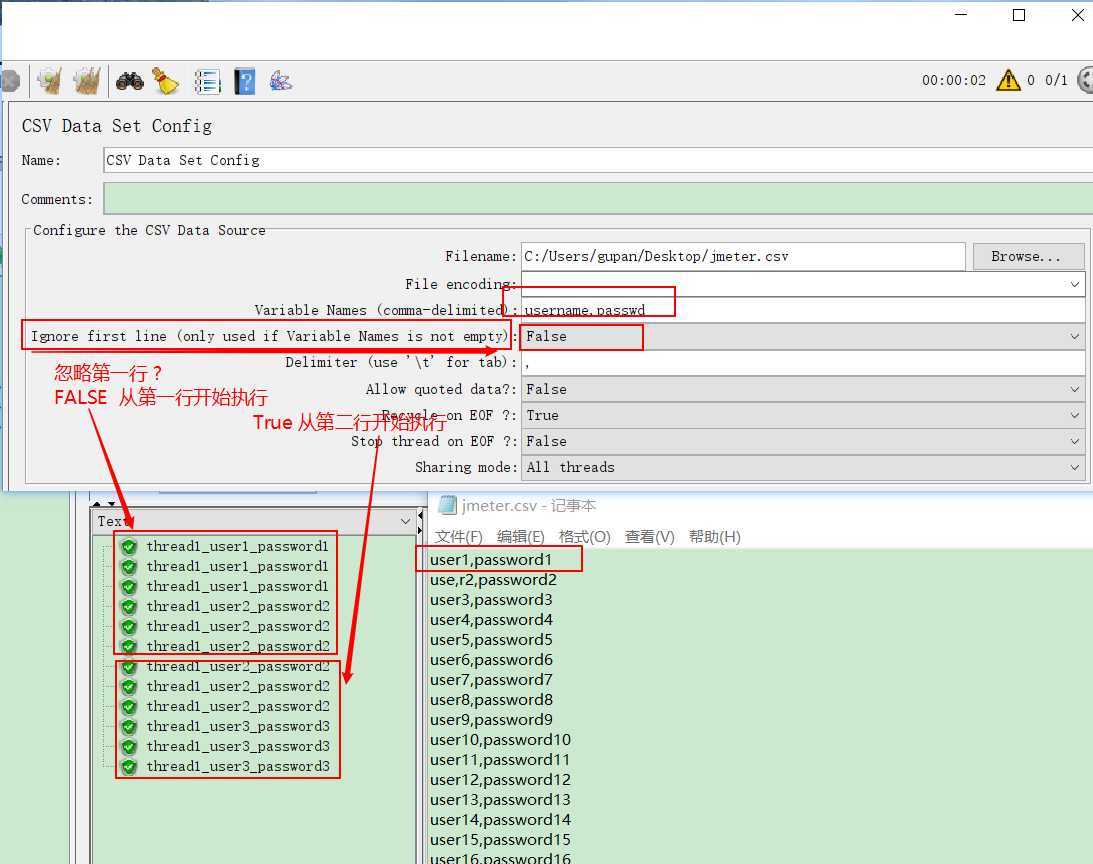Click the Variable Names field
Screen dimensions: 1093x864
(803, 310)
